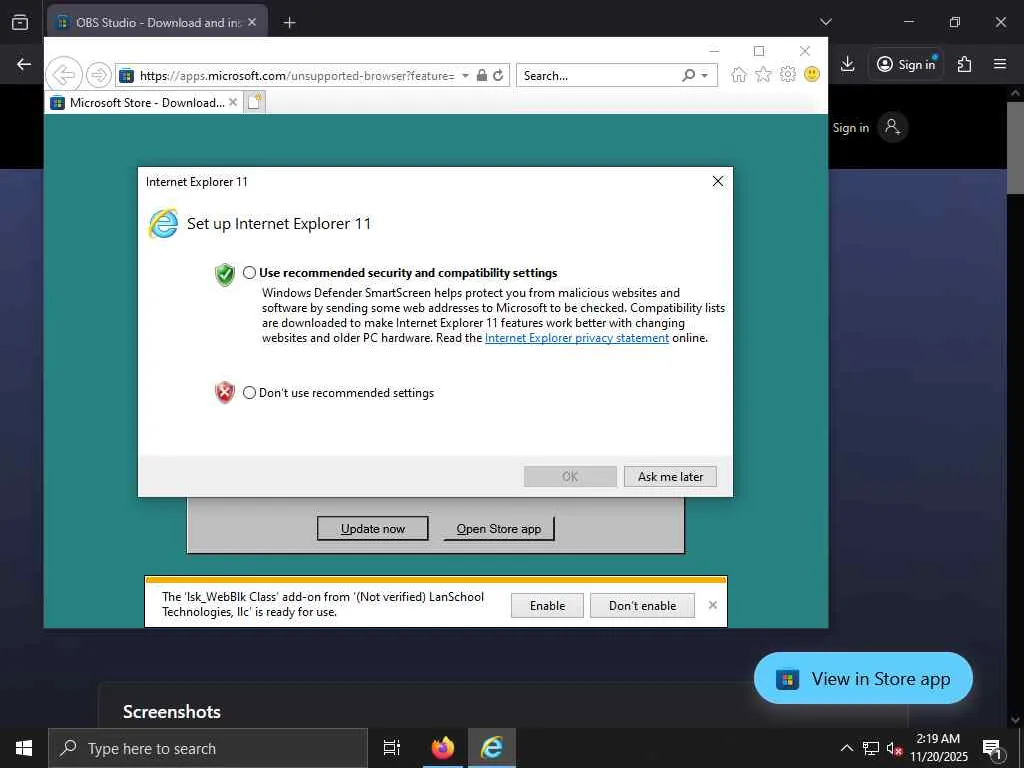Click the Firefox back arrow

(24, 64)
